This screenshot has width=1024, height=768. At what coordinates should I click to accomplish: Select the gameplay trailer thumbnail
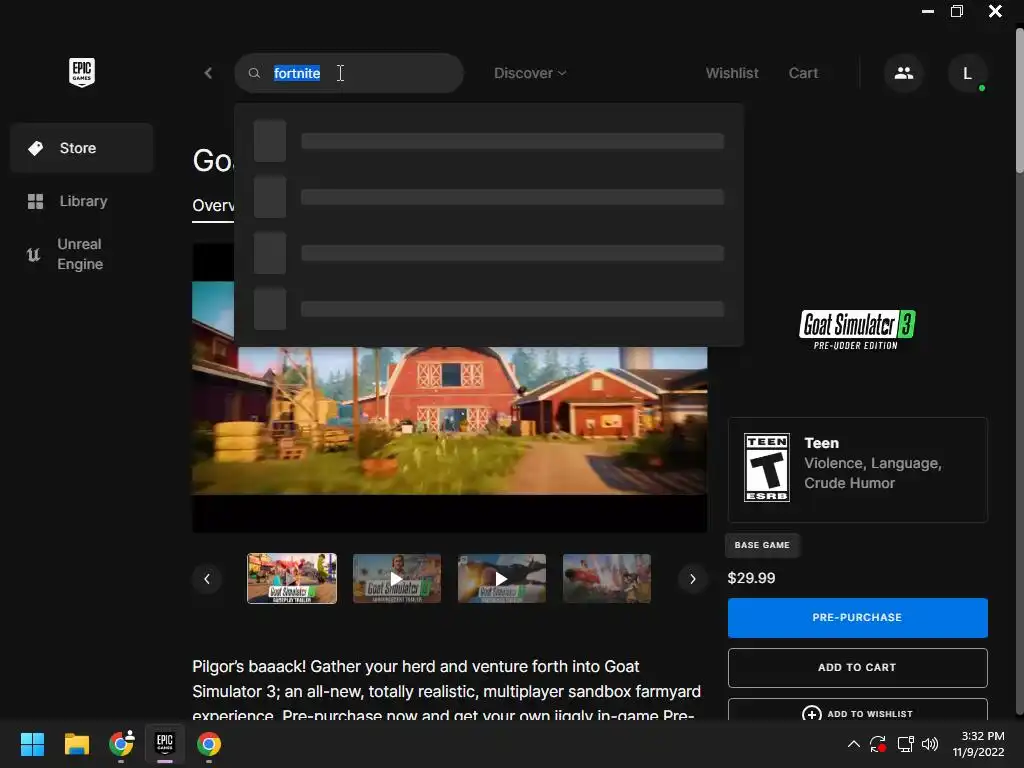click(x=292, y=579)
